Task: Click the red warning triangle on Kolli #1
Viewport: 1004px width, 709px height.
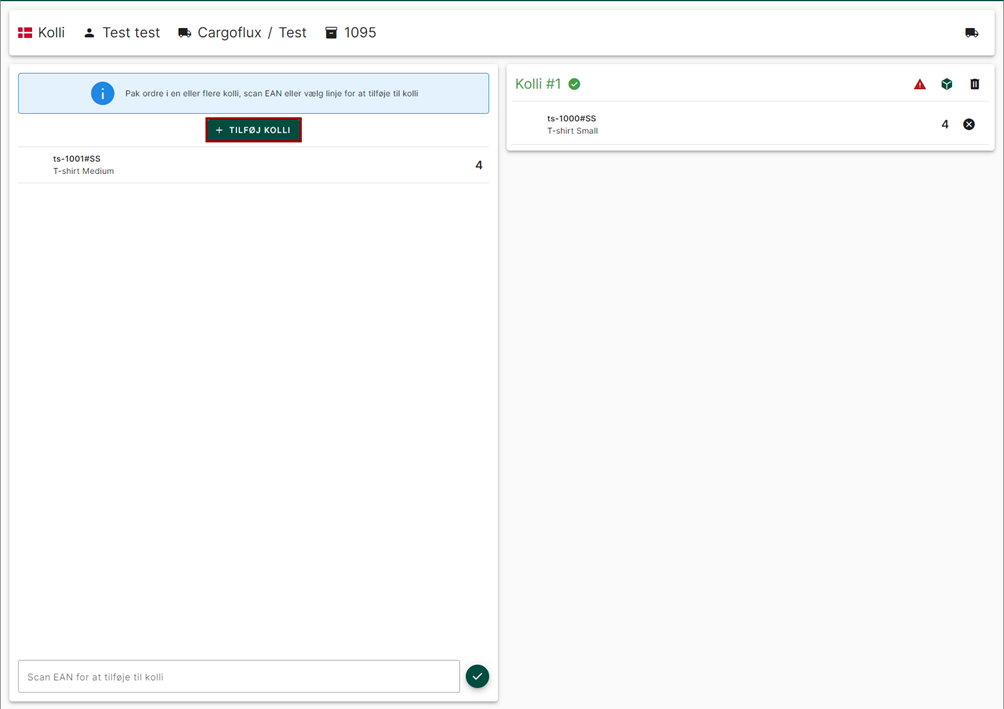Action: click(919, 84)
